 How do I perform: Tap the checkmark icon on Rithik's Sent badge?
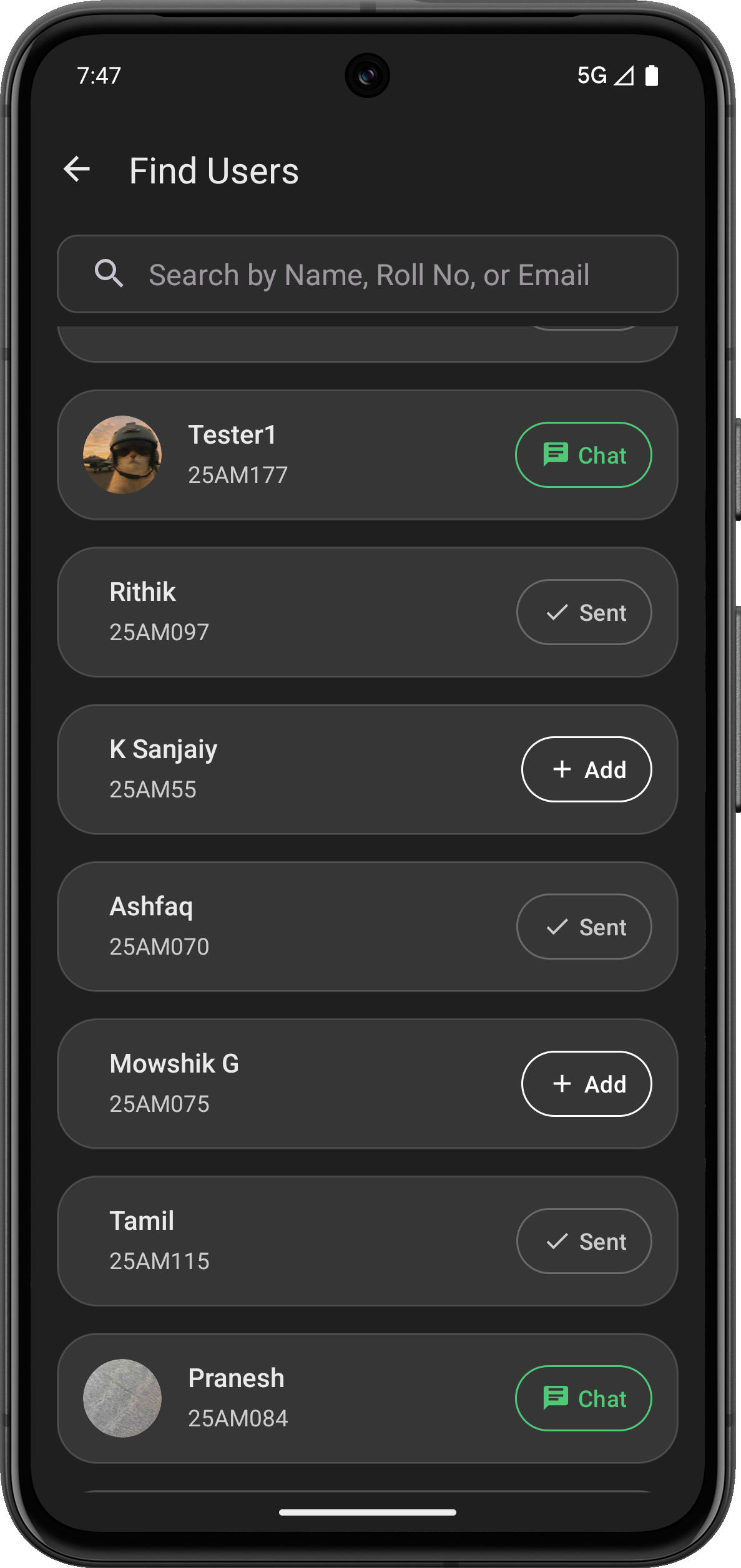tap(556, 612)
